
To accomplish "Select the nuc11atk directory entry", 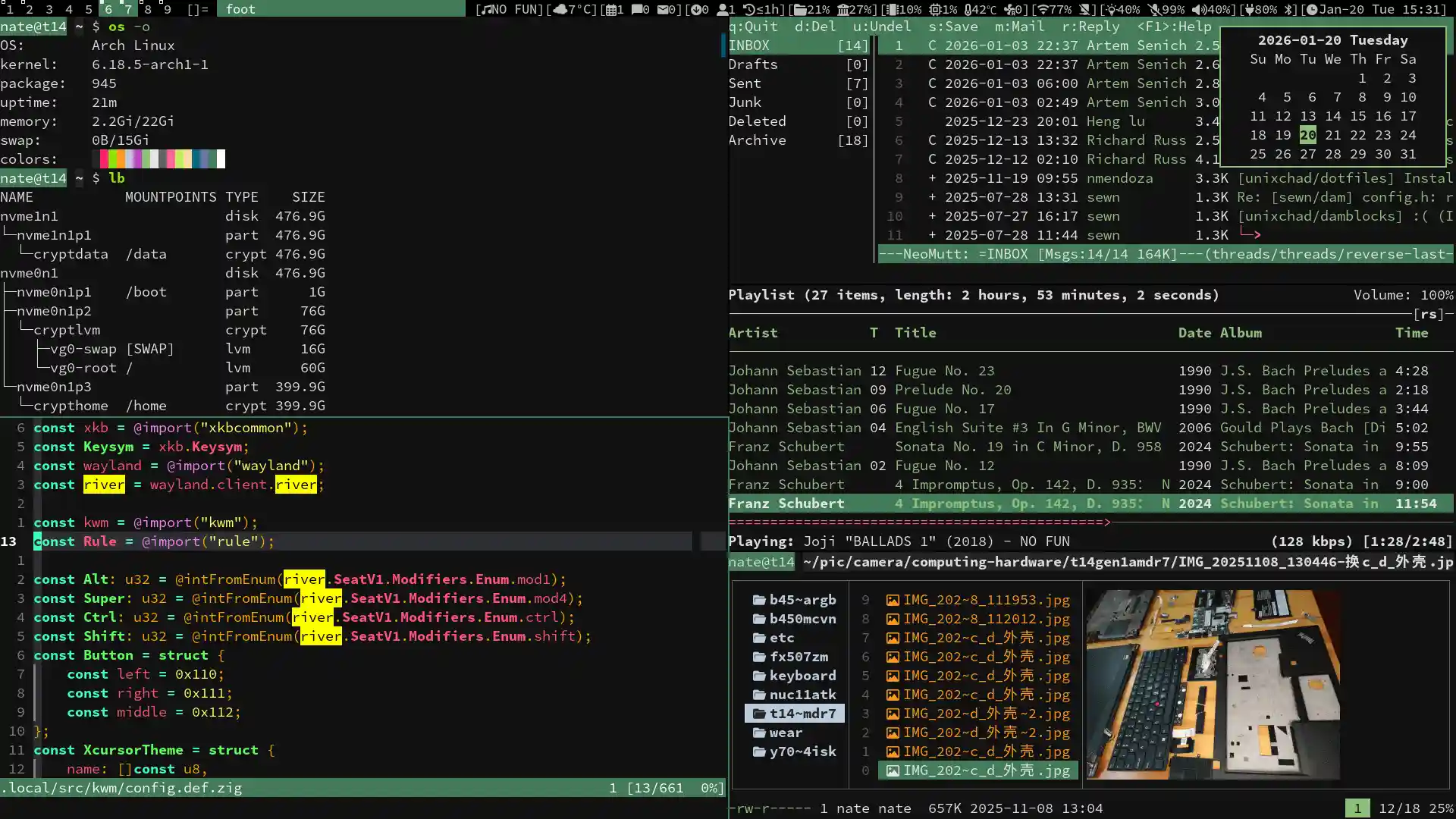I will [x=802, y=695].
